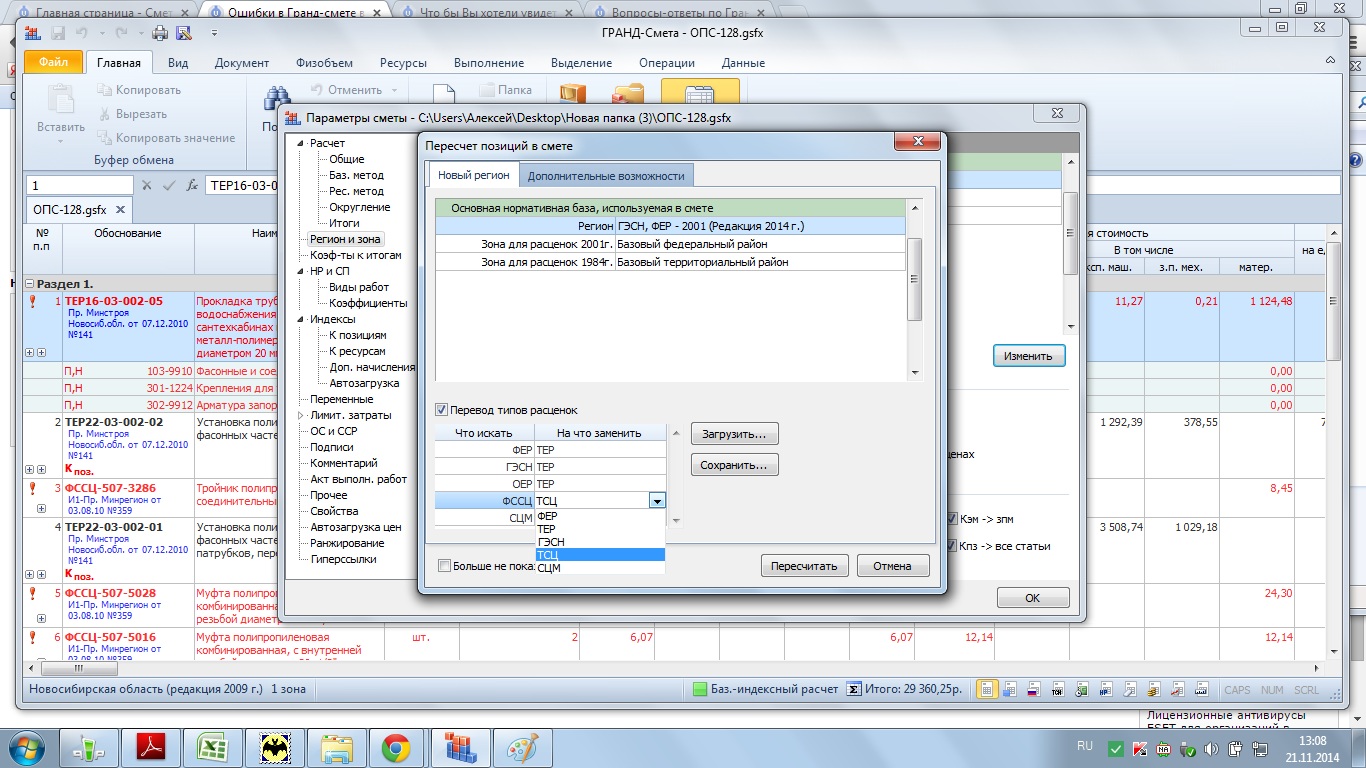
Task: Click the green Баз.-индексный расчет indicator square
Action: [700, 689]
